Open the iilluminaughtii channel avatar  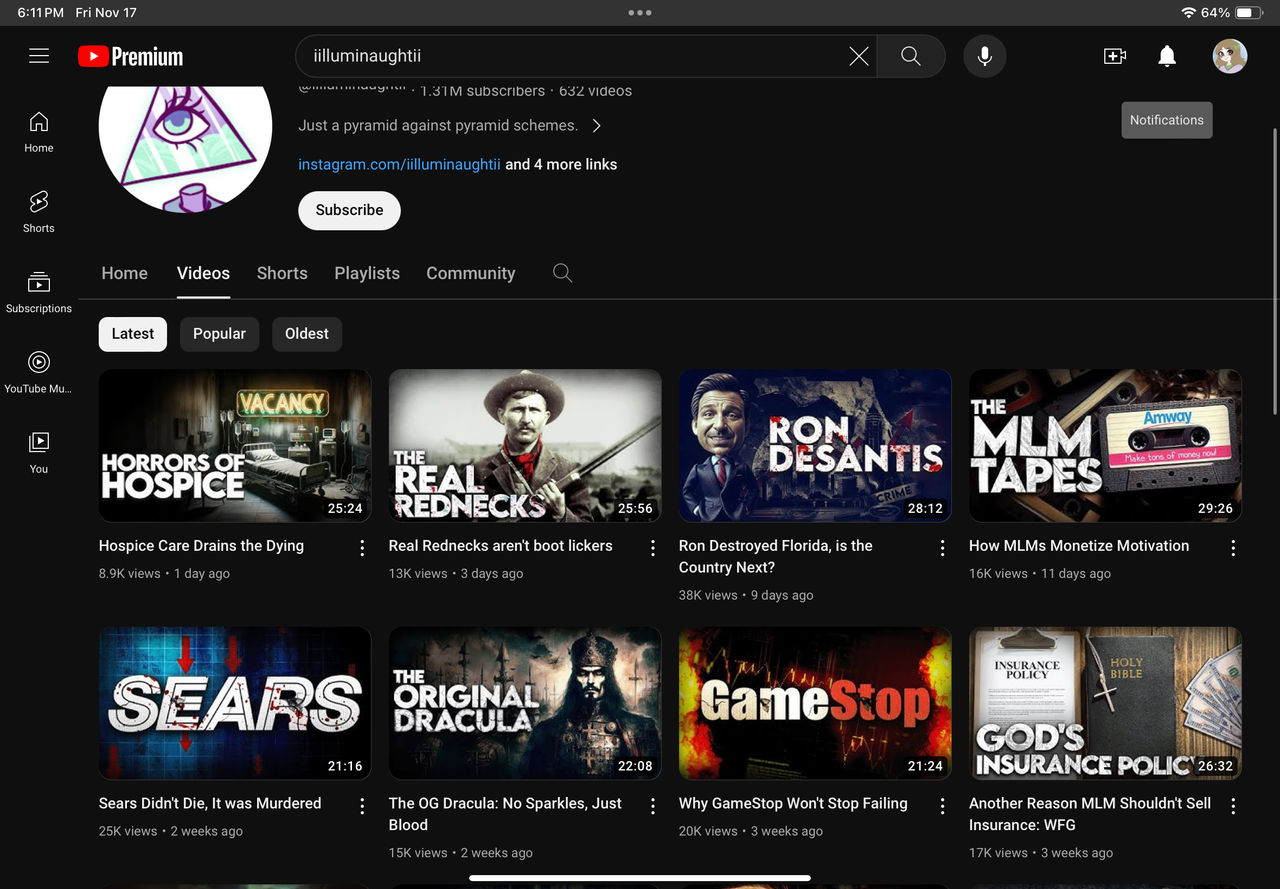[185, 147]
